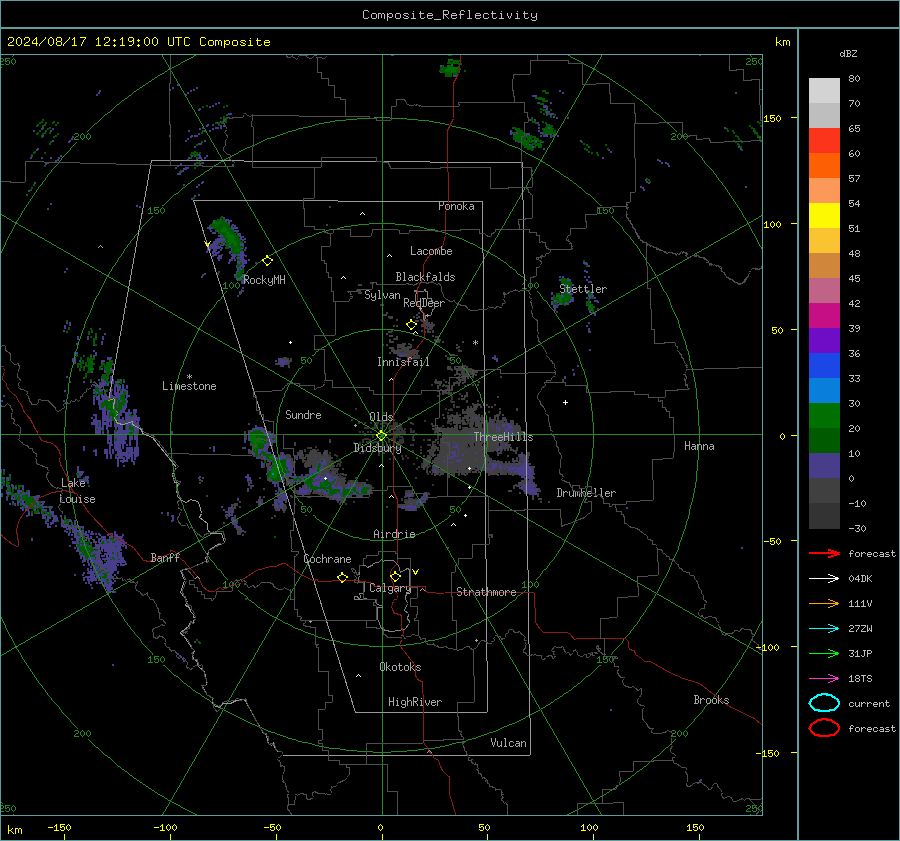Click the red forecast ellipse in the legend
900x841 pixels.
(x=824, y=728)
